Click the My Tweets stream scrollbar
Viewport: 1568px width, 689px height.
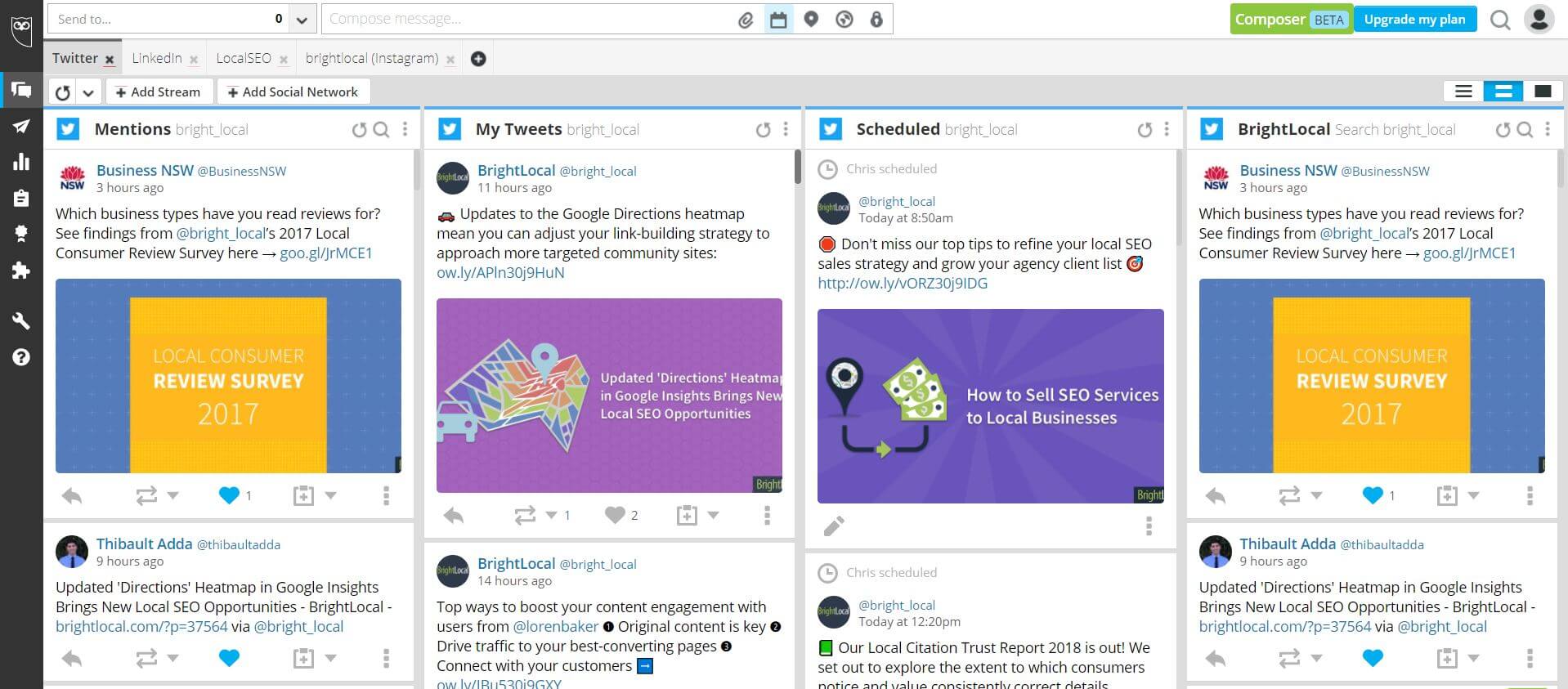click(x=798, y=167)
